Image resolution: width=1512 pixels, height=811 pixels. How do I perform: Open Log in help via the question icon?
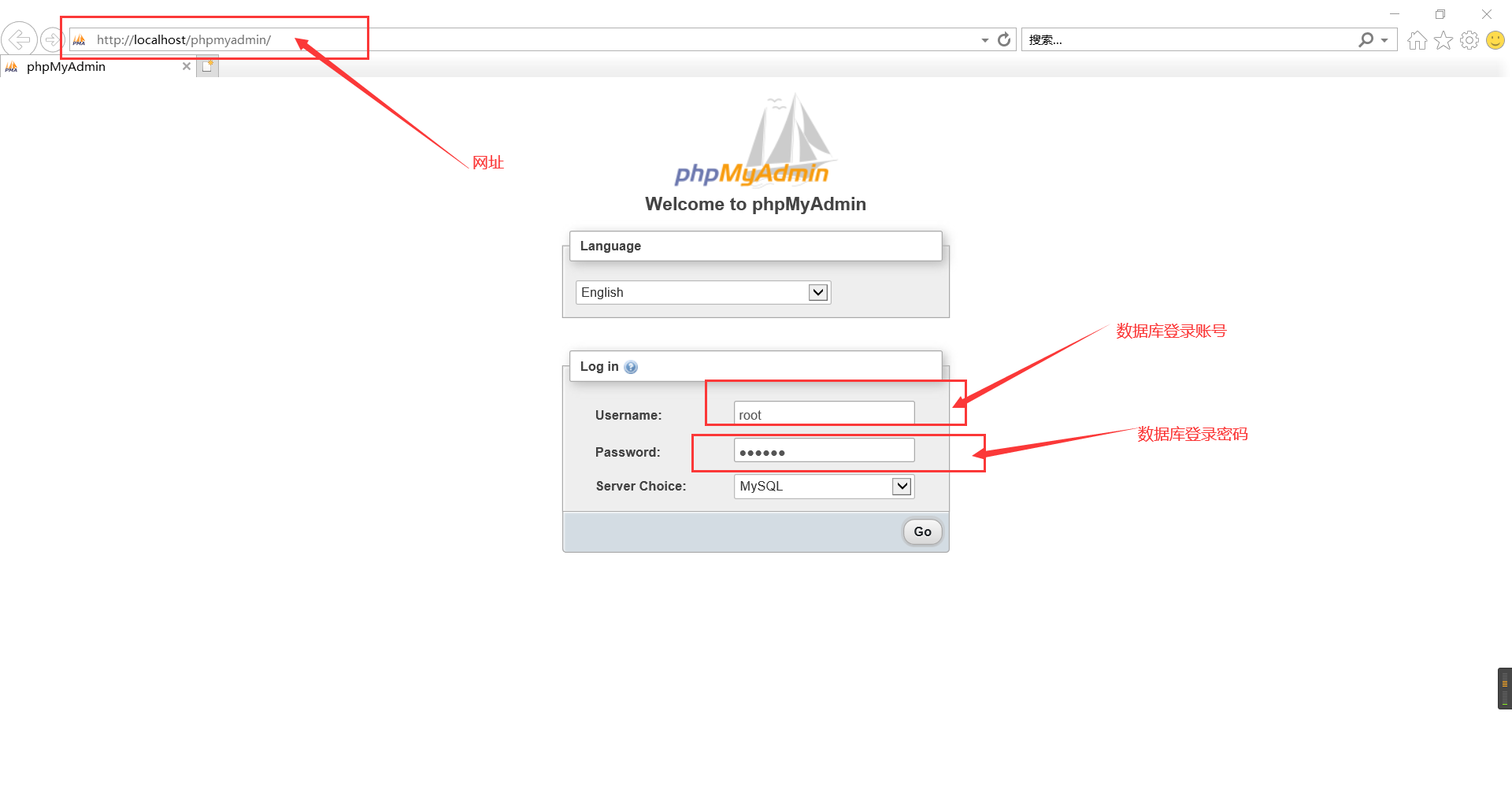(x=630, y=366)
